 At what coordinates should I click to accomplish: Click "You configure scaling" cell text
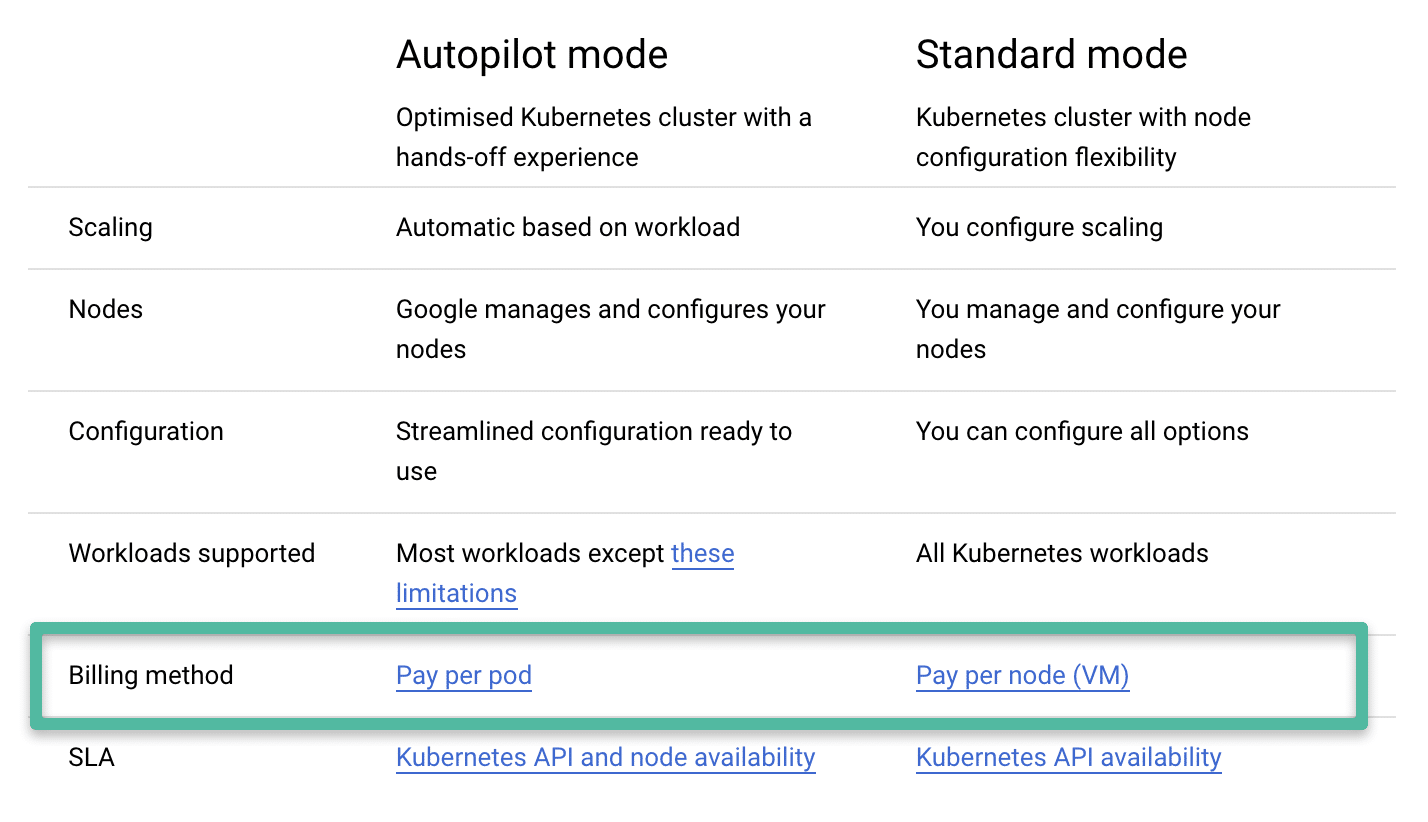pos(1039,227)
